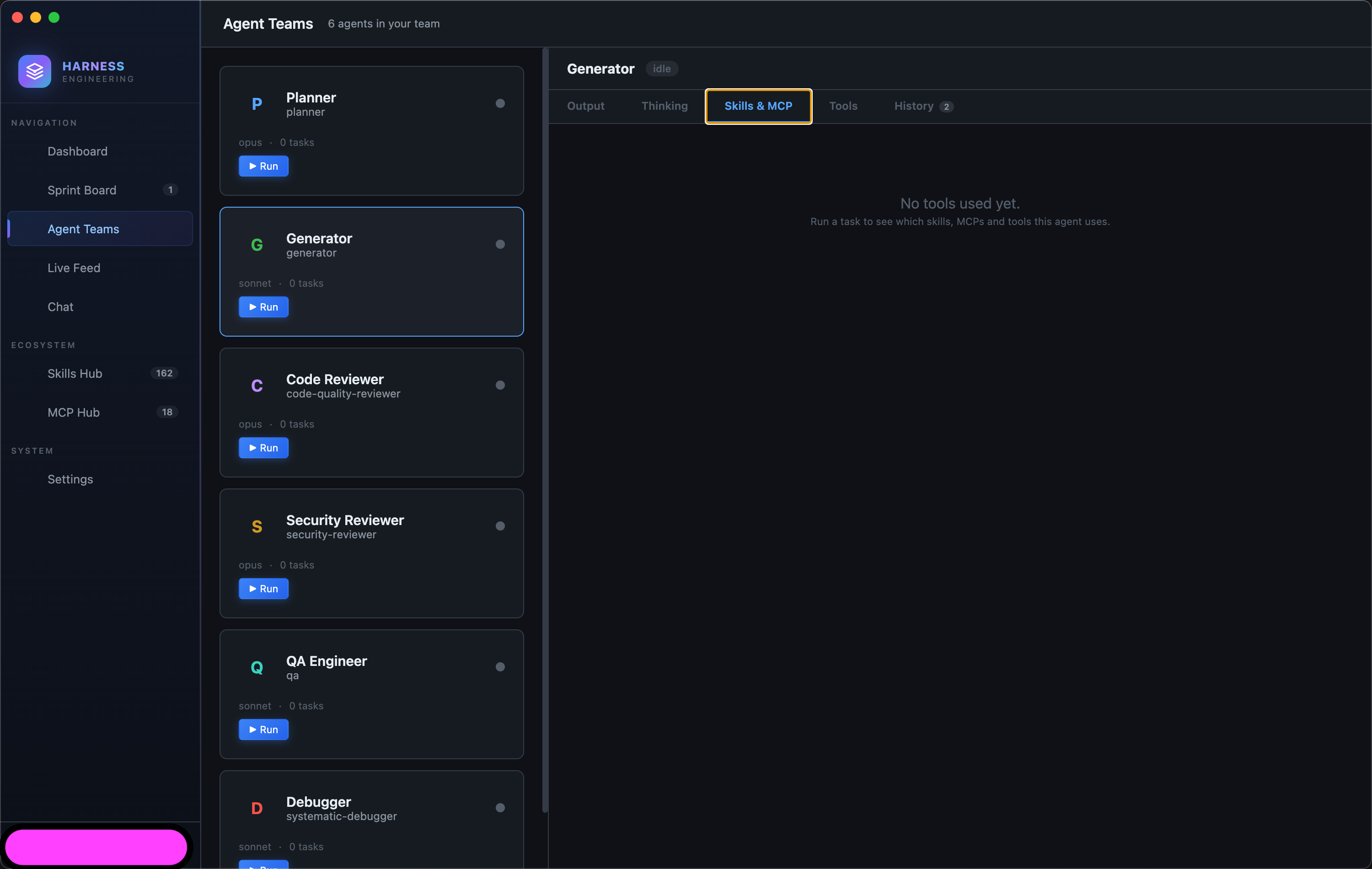Click the Security Reviewer status dot
The width and height of the screenshot is (1372, 869).
[x=500, y=526]
